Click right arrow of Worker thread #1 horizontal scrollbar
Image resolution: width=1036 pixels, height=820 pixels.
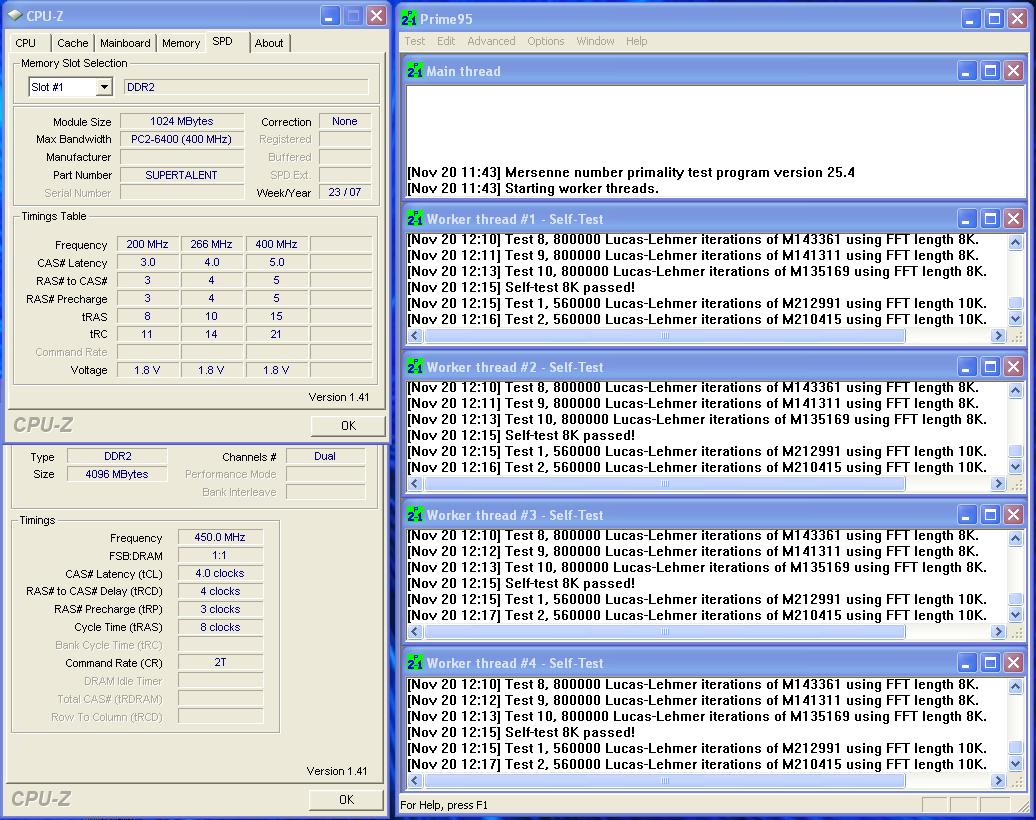998,336
